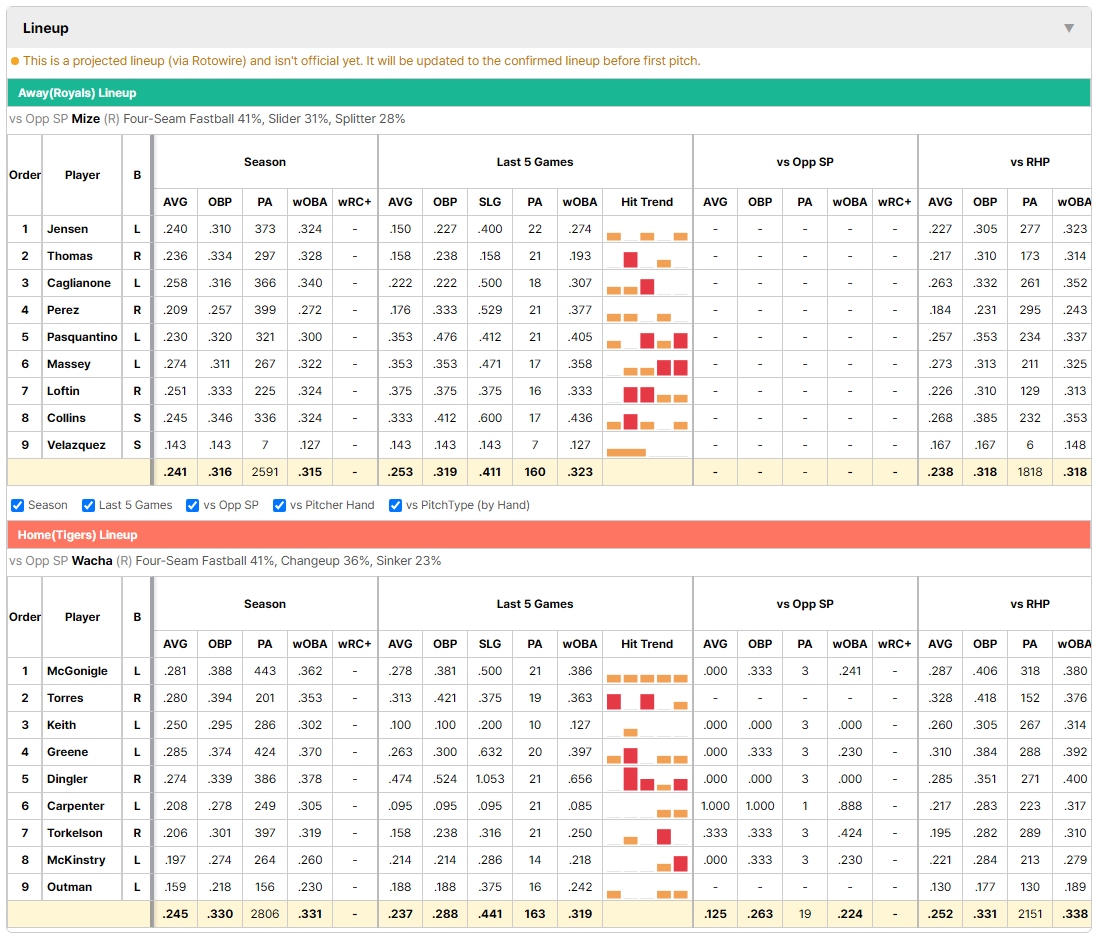Select player Greene in Tigers lineup

67,752
